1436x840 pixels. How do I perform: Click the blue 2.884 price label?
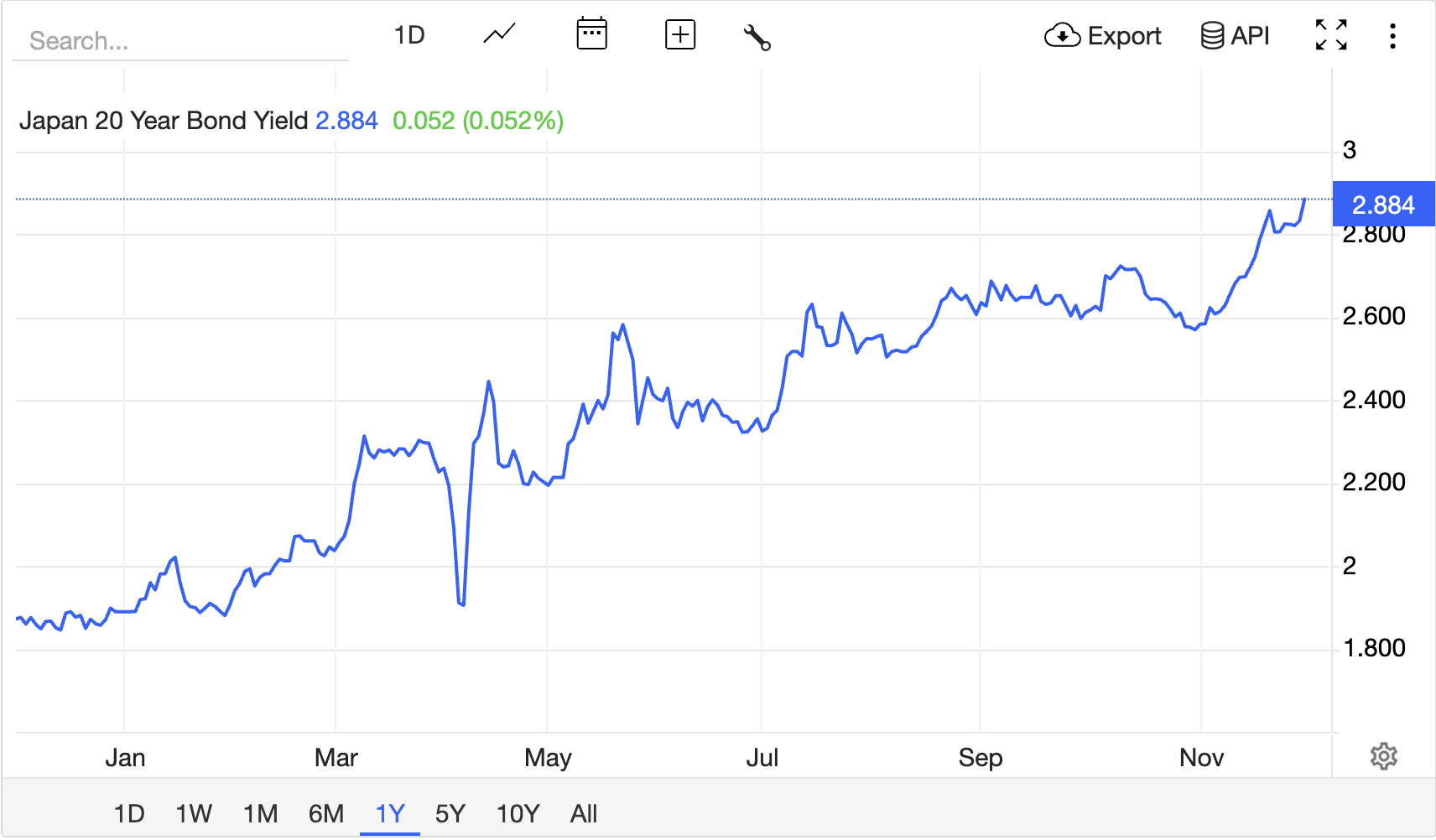tap(1384, 204)
